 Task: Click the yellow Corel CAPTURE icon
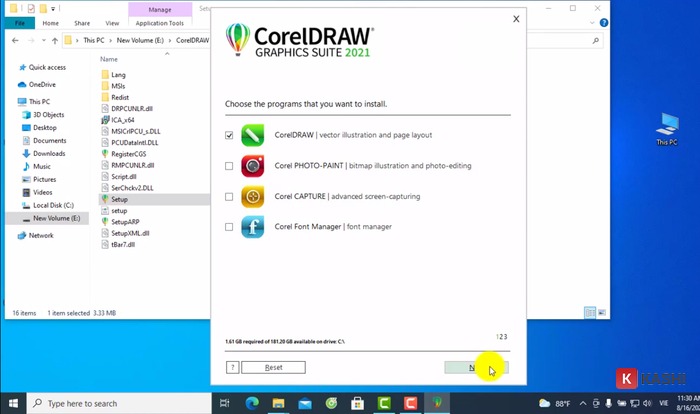[253, 197]
